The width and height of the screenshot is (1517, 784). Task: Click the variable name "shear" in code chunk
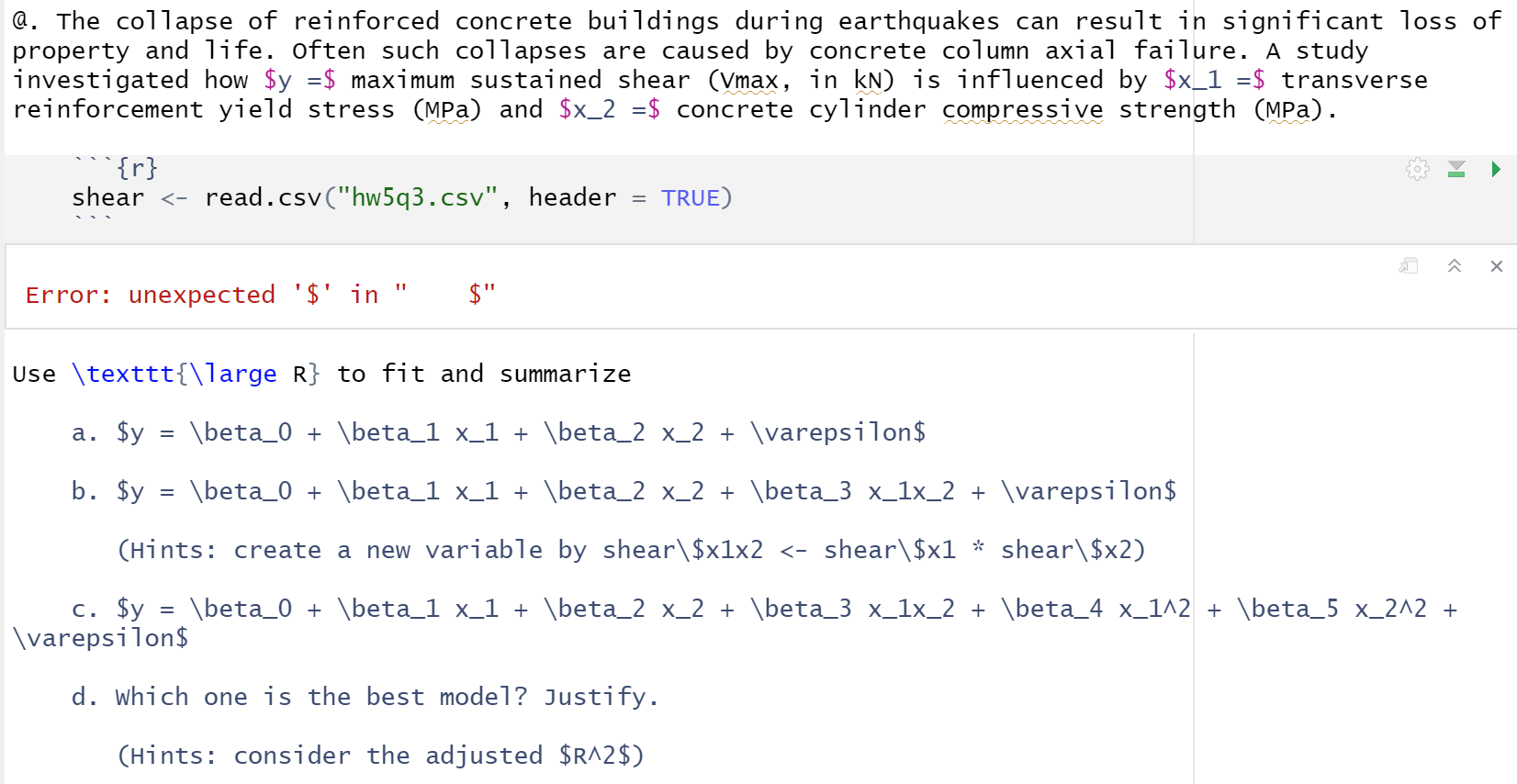108,197
